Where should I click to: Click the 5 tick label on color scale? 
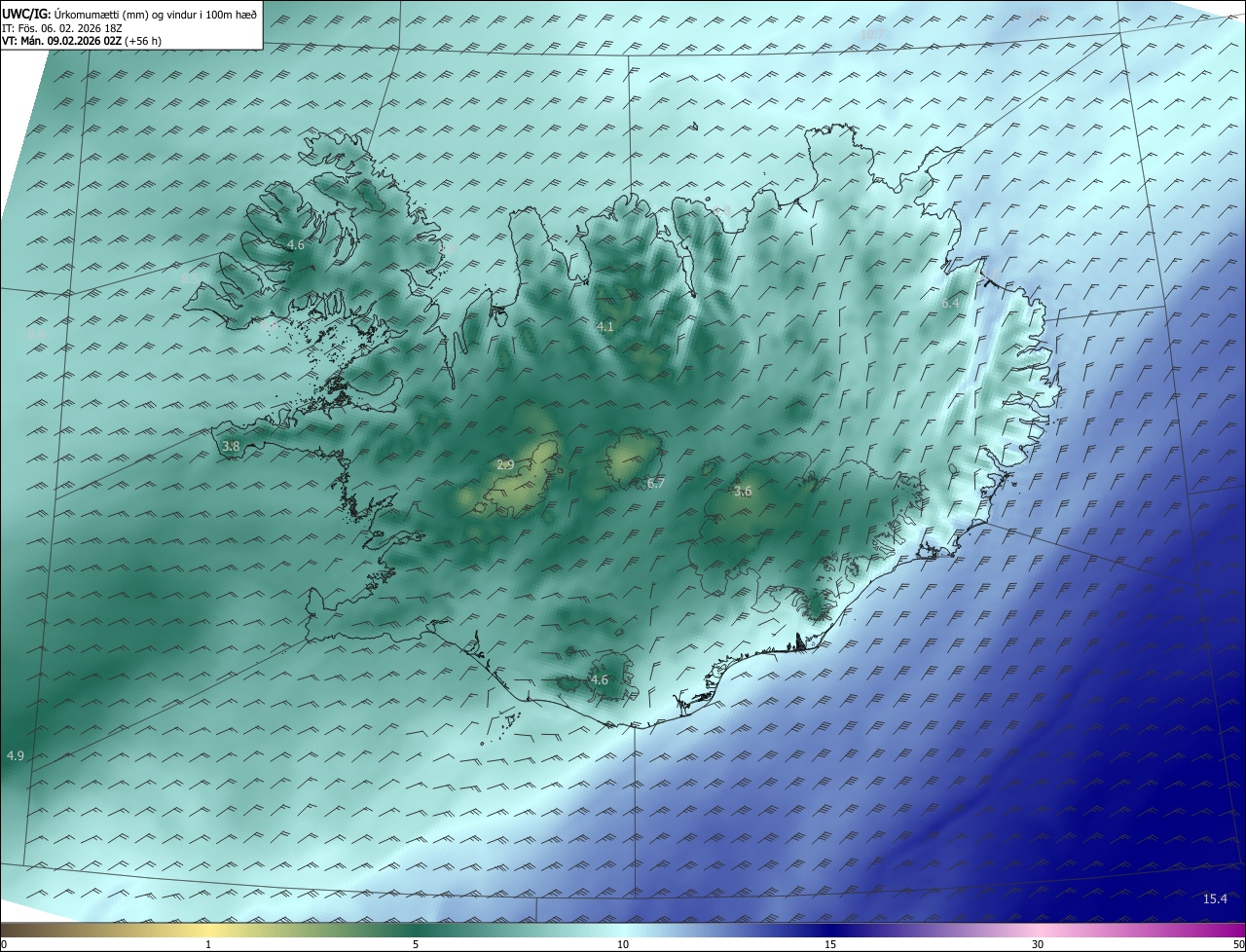[x=416, y=945]
